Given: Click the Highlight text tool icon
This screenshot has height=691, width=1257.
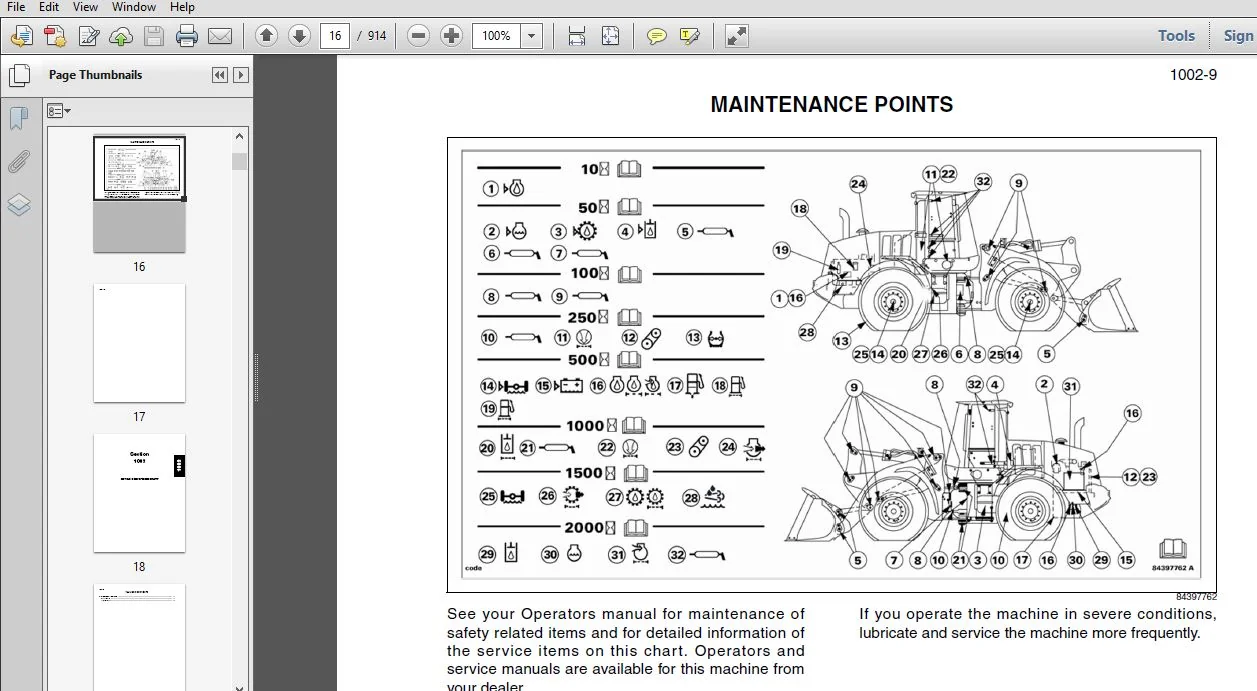Looking at the screenshot, I should pos(689,36).
